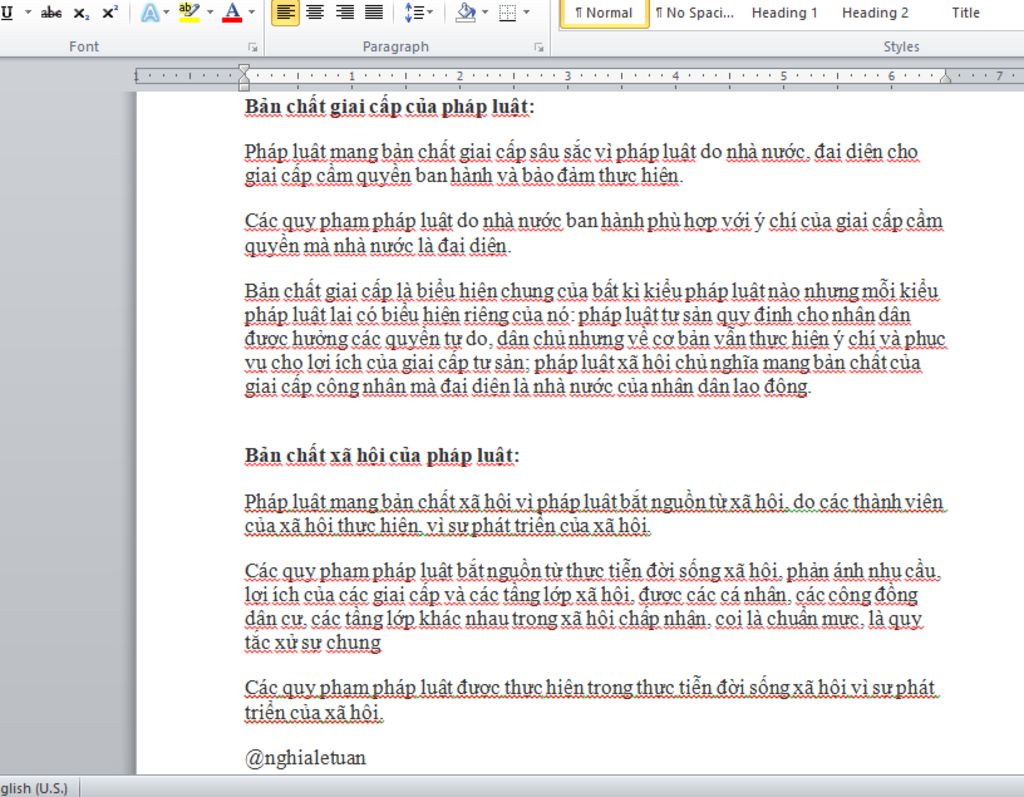Click the Superscript button
The height and width of the screenshot is (797, 1024).
[x=110, y=13]
